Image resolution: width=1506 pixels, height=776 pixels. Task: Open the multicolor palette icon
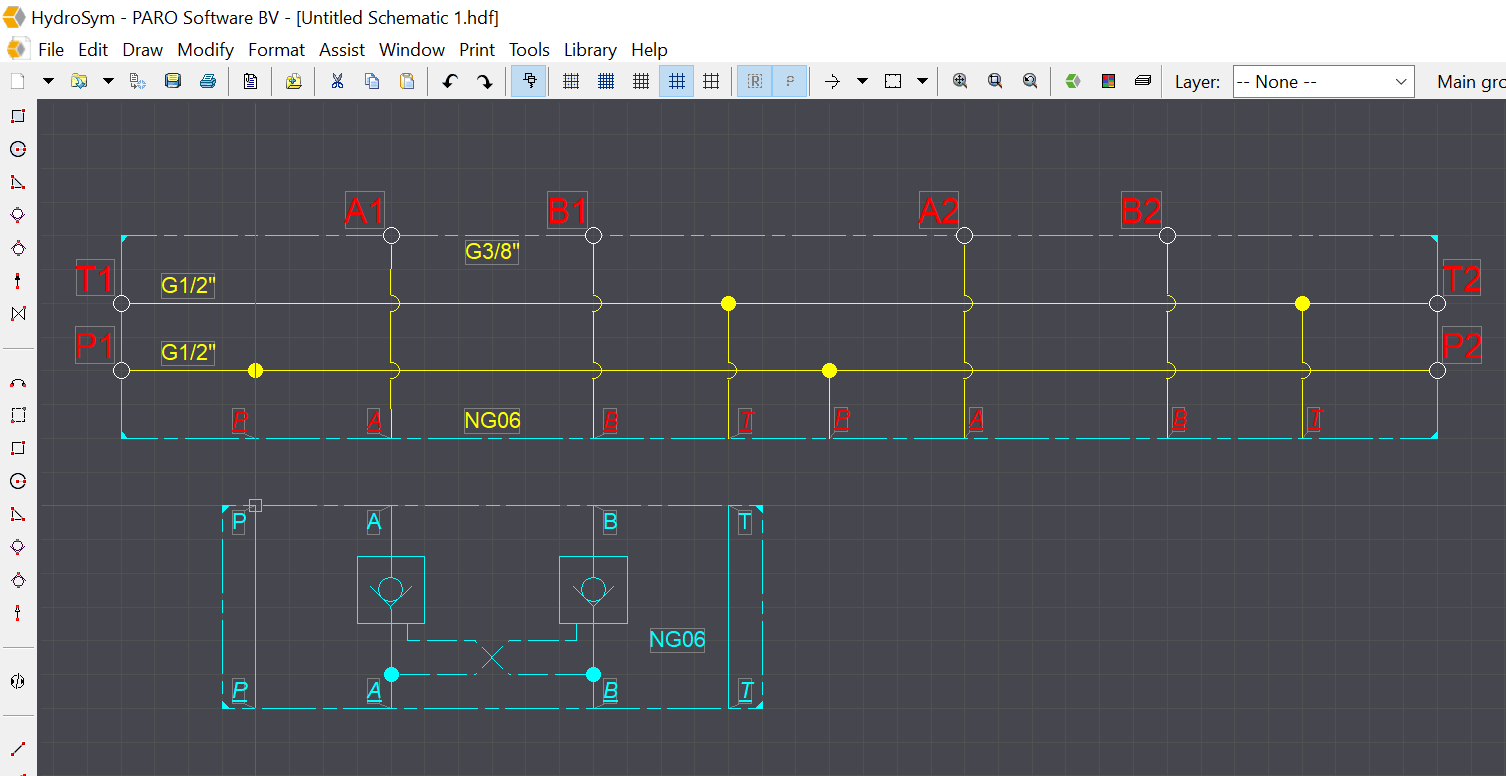pyautogui.click(x=1108, y=82)
